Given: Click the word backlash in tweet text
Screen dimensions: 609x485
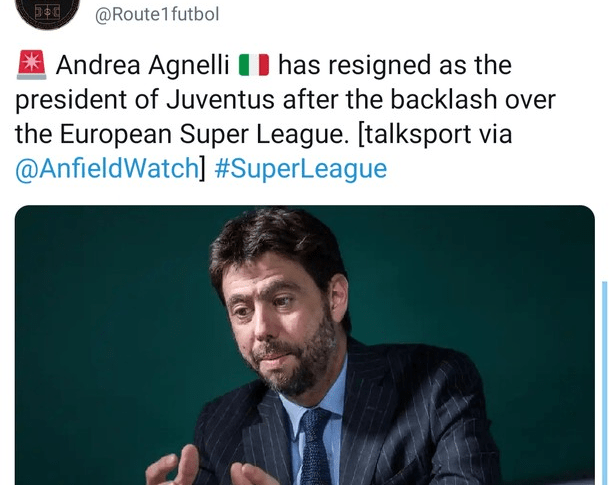Looking at the screenshot, I should click(x=444, y=99).
